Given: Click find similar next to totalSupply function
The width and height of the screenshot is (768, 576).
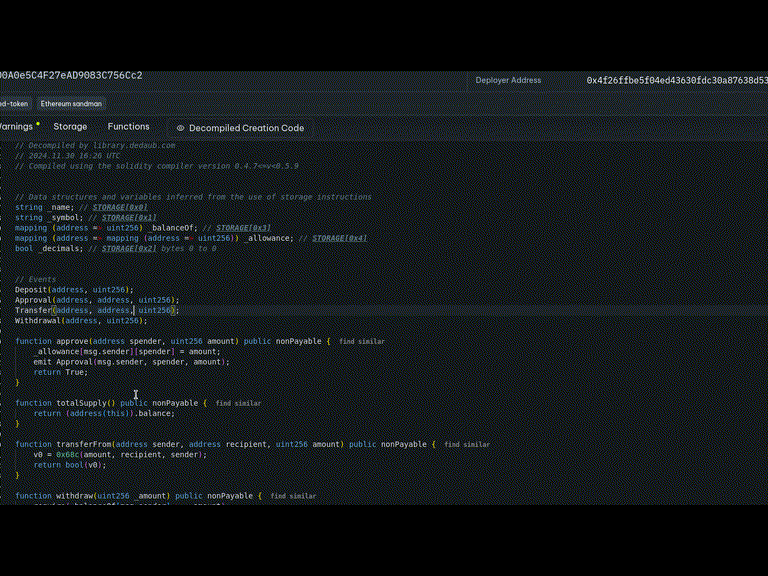Looking at the screenshot, I should pyautogui.click(x=238, y=403).
